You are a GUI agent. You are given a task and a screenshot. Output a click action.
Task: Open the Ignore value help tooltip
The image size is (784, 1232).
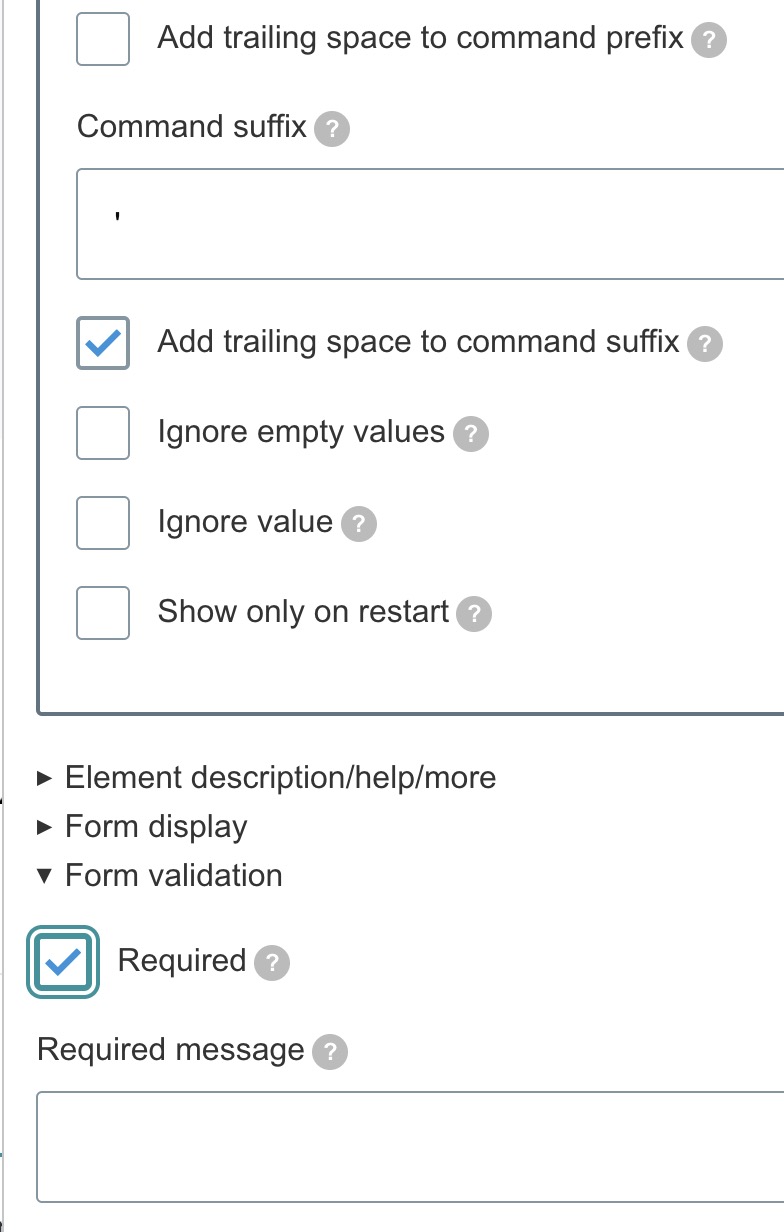coord(359,524)
